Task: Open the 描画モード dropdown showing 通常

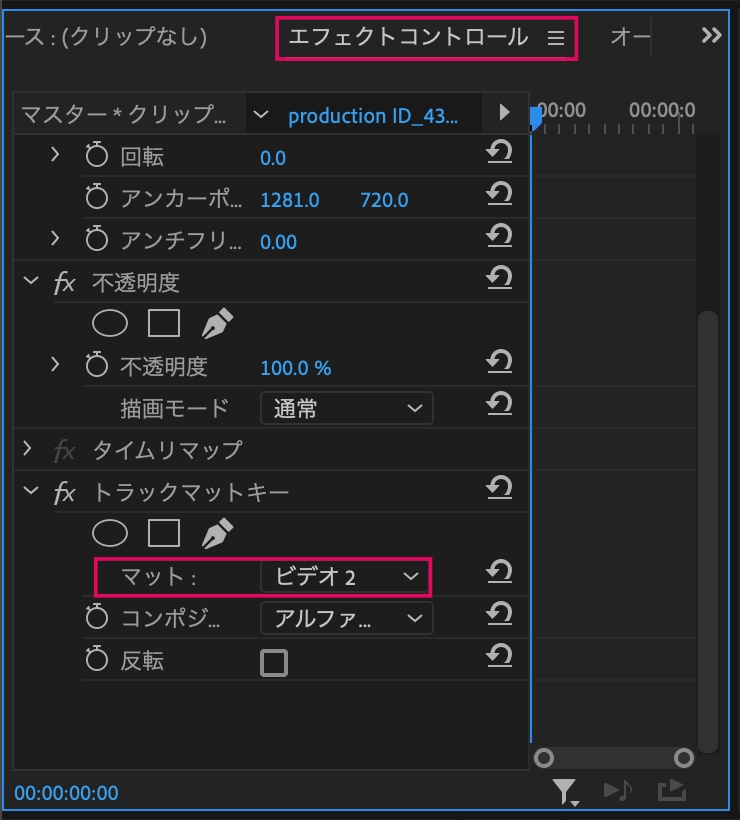Action: [x=347, y=408]
